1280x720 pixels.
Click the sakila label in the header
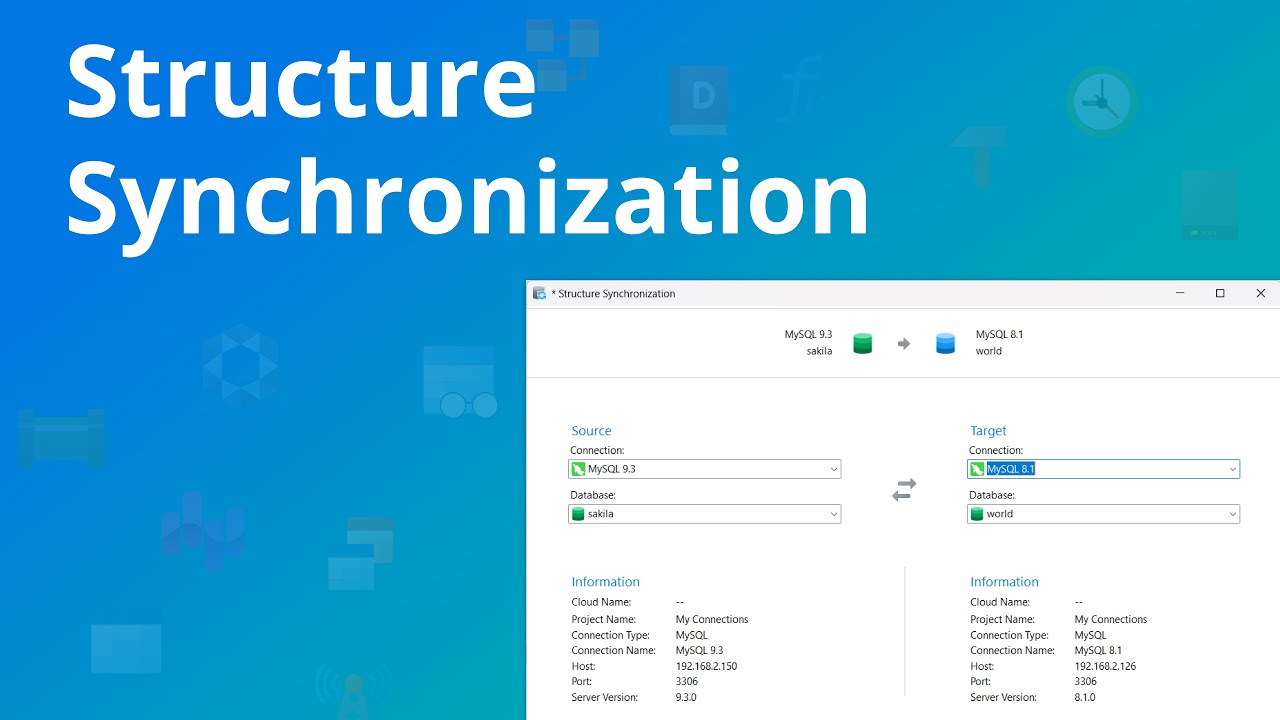click(819, 351)
